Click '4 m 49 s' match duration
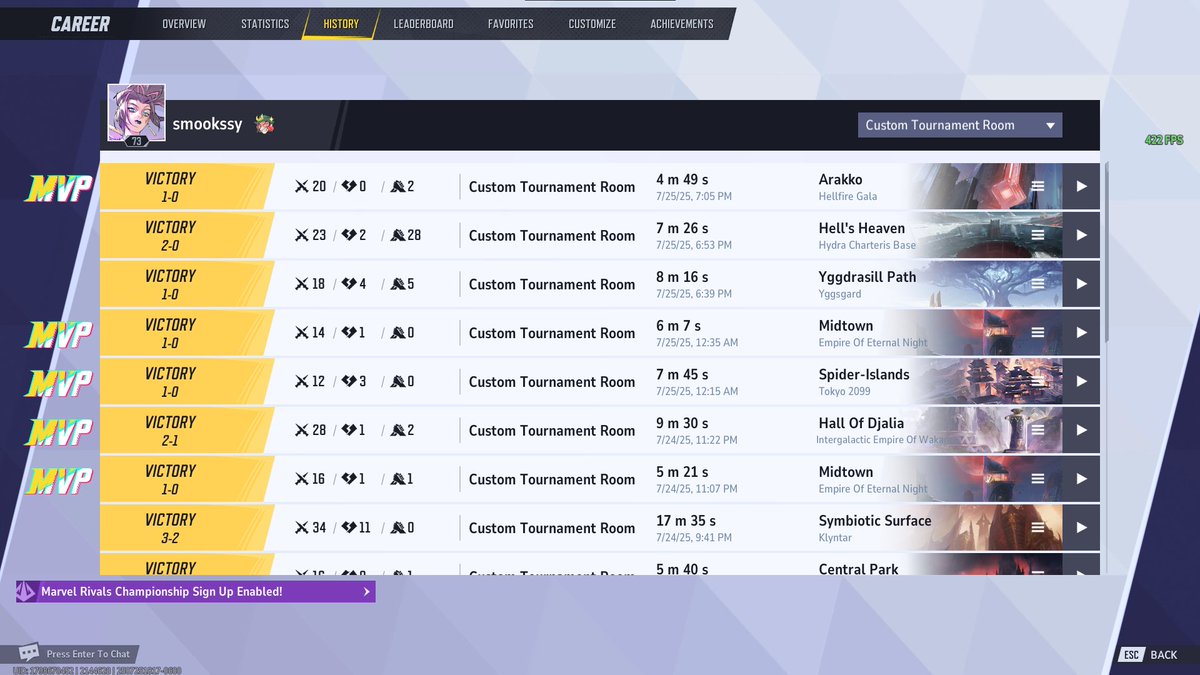The height and width of the screenshot is (675, 1200). pos(682,179)
